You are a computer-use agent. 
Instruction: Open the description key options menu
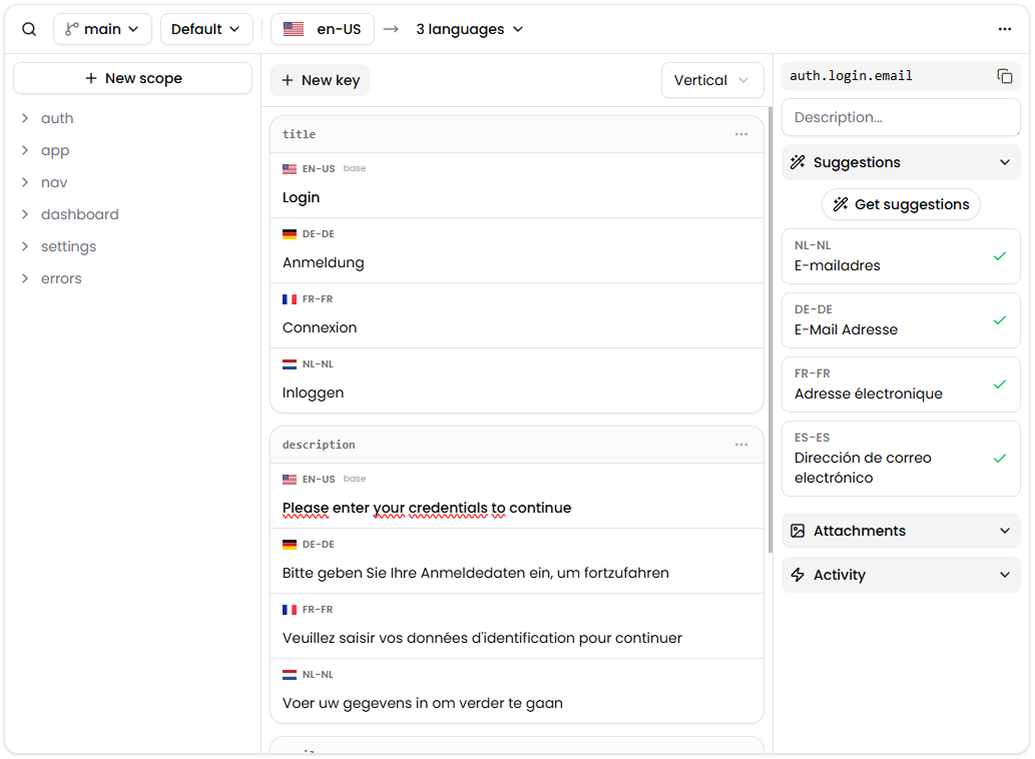741,444
